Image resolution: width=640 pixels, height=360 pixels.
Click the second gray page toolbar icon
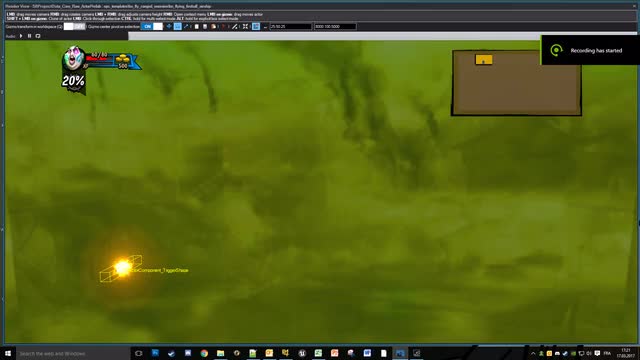click(x=205, y=27)
